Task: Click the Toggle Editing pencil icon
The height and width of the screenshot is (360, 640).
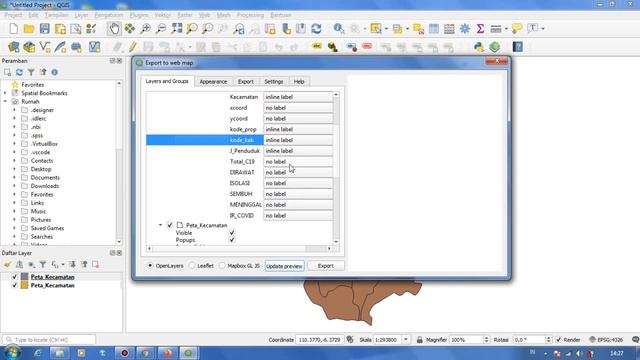Action: [x=133, y=47]
